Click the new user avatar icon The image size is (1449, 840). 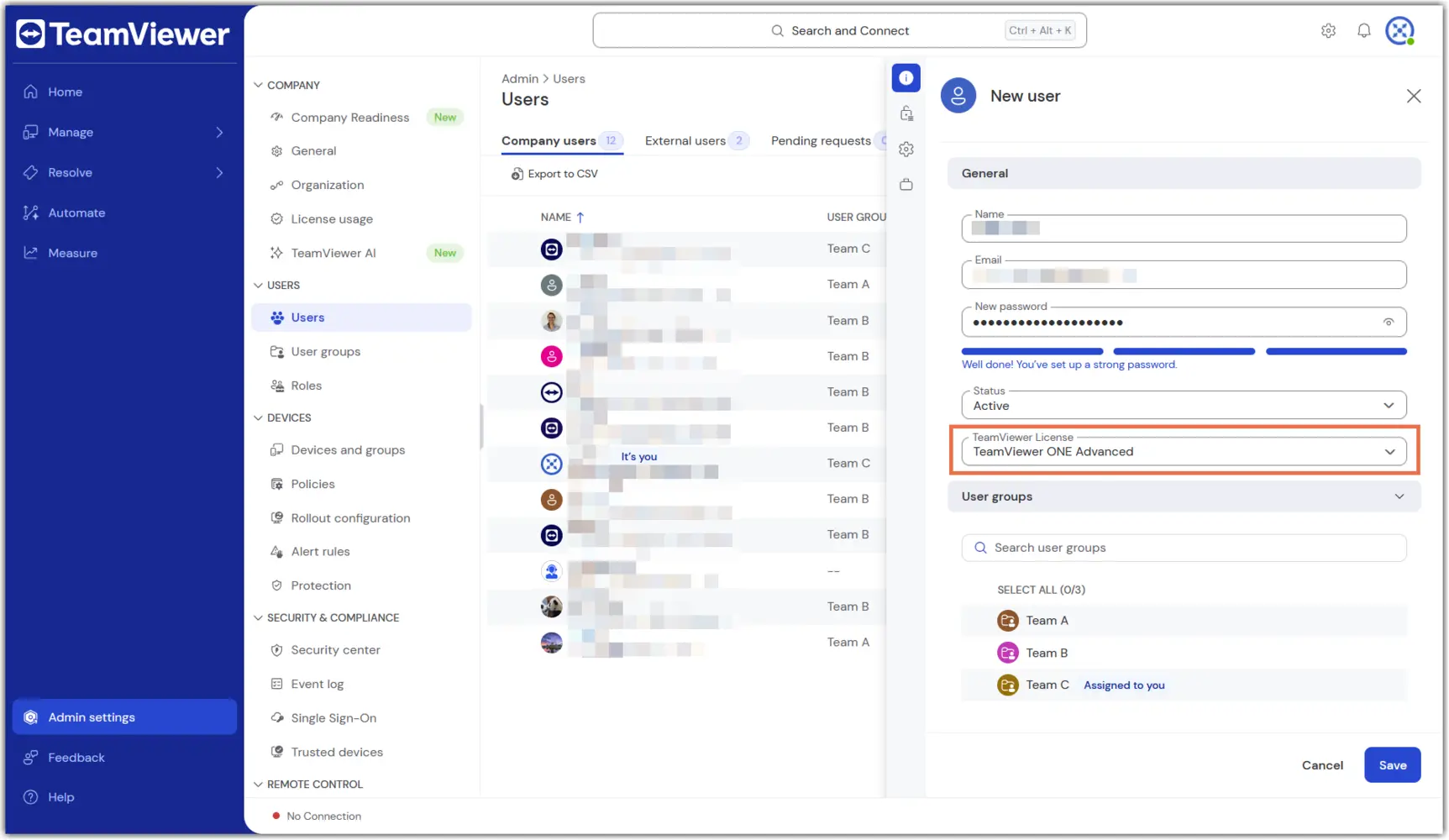click(x=958, y=96)
